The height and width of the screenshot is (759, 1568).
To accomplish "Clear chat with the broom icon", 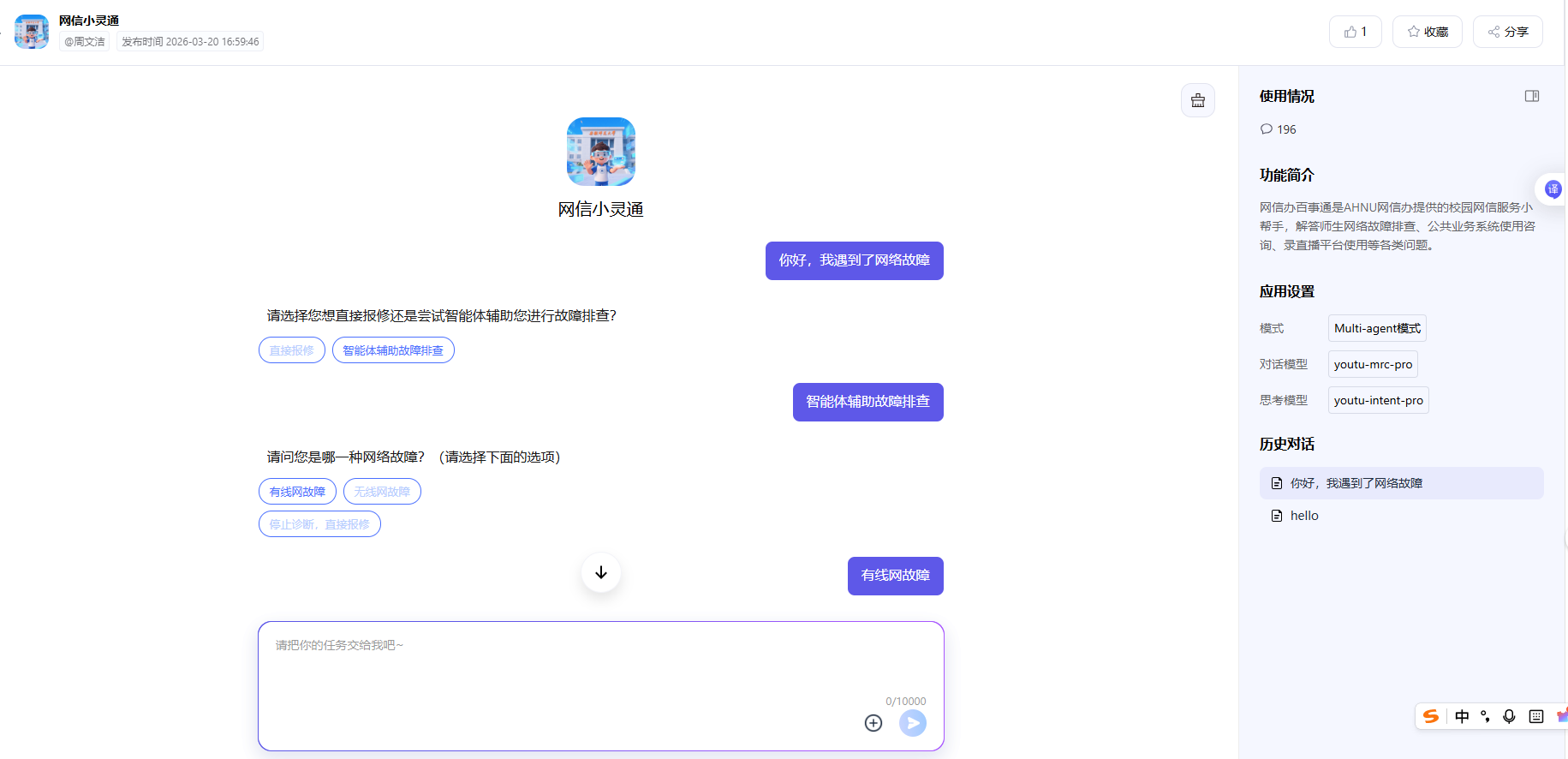I will point(1197,100).
